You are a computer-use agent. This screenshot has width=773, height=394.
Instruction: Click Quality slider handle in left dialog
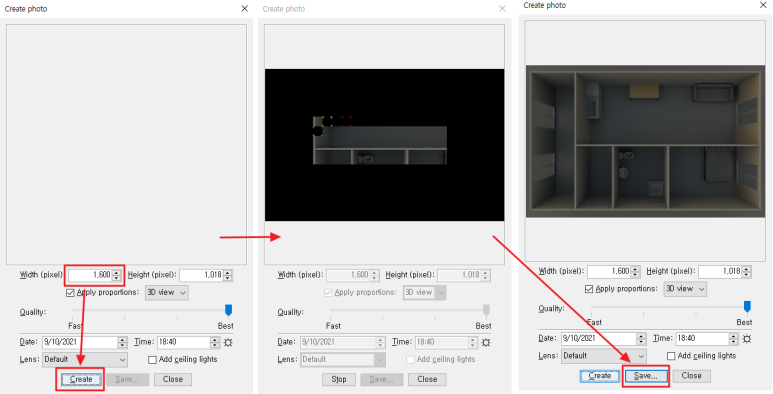point(228,310)
